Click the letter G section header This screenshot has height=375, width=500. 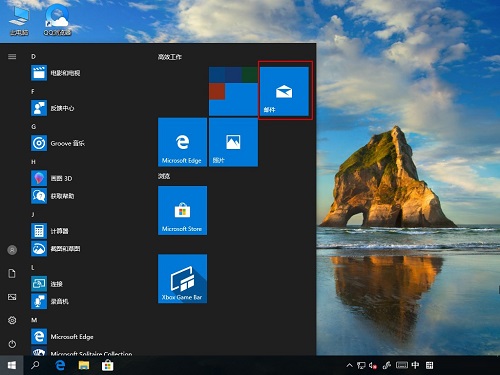click(33, 127)
